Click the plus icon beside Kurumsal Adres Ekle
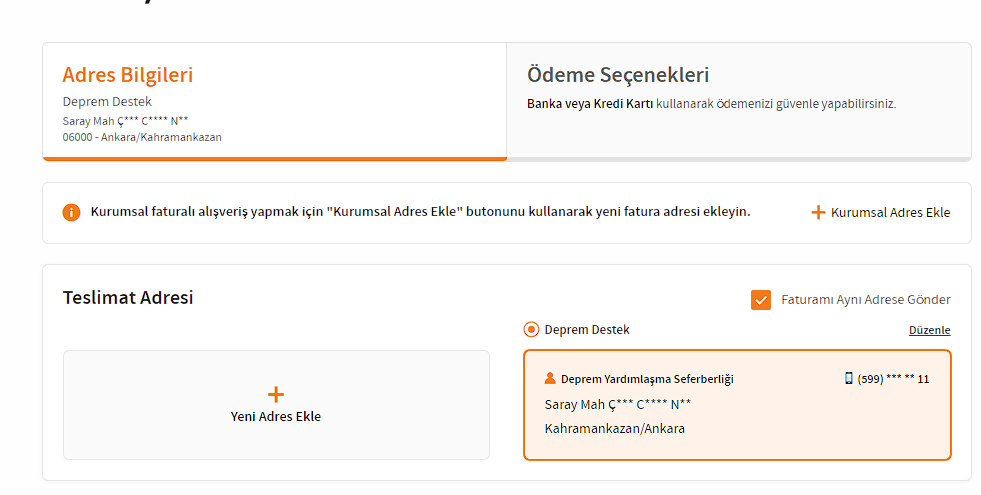 click(818, 213)
